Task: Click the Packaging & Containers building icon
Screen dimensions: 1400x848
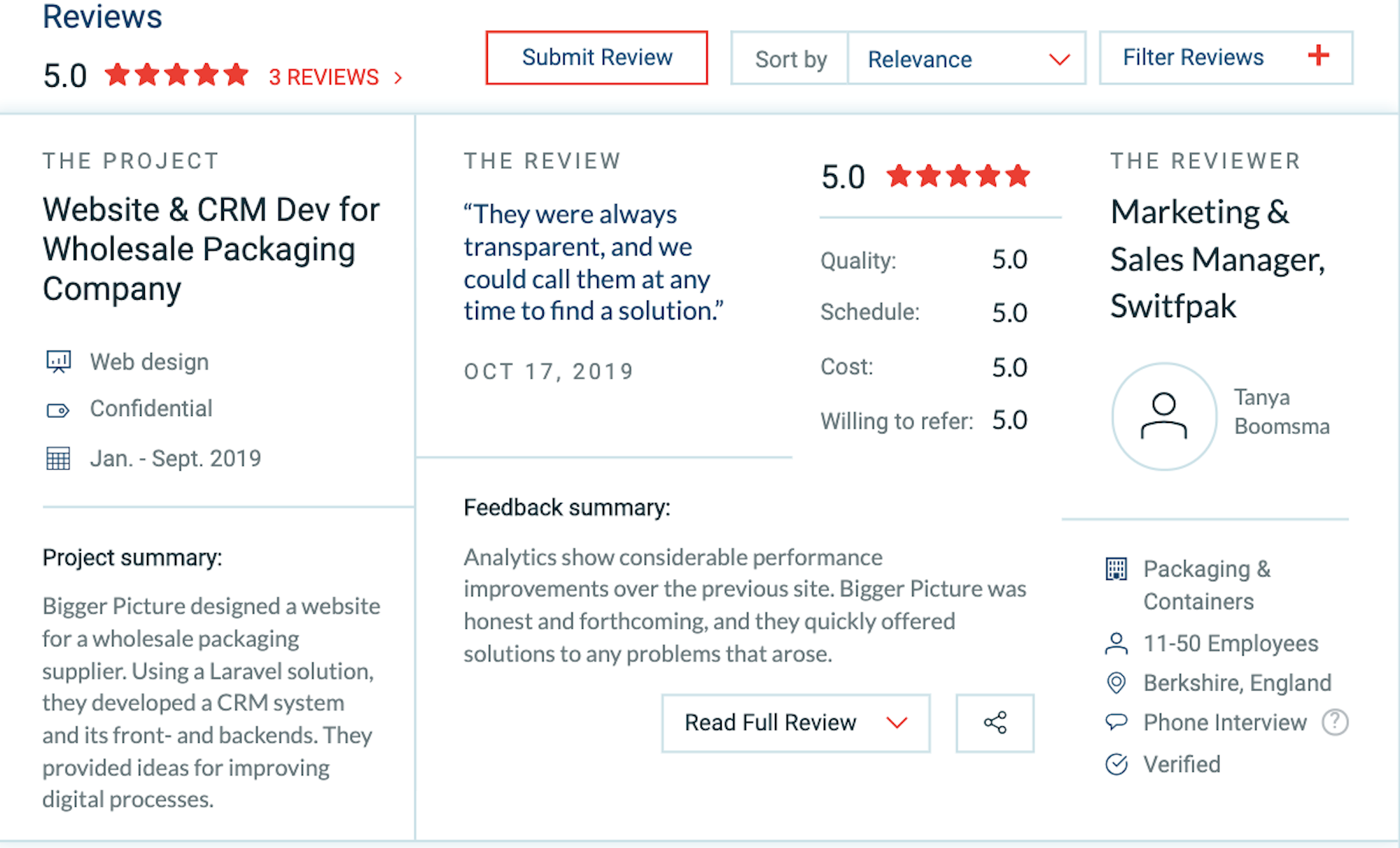Action: point(1116,569)
